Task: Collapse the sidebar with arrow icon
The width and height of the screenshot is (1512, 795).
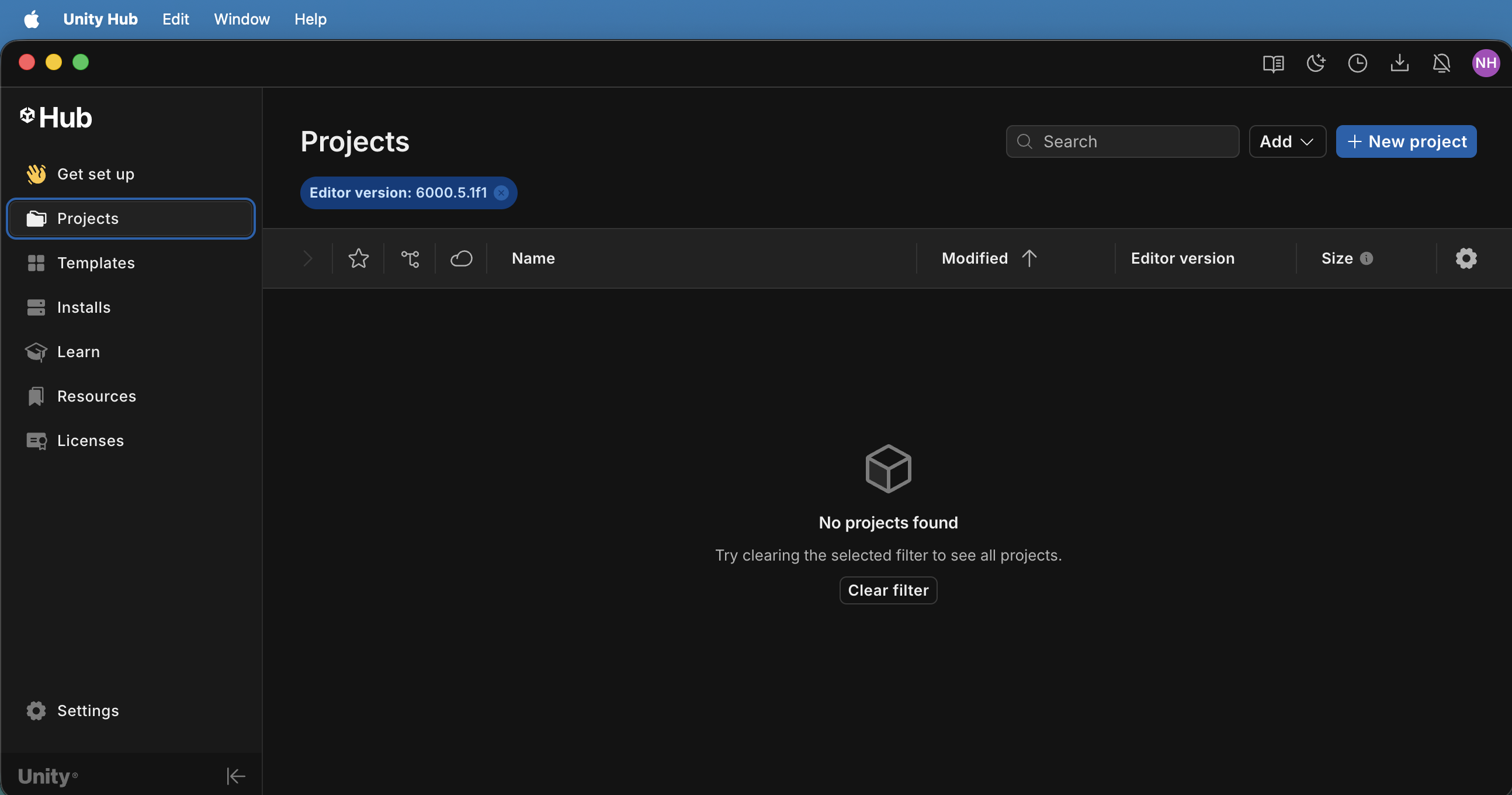Action: 236,776
